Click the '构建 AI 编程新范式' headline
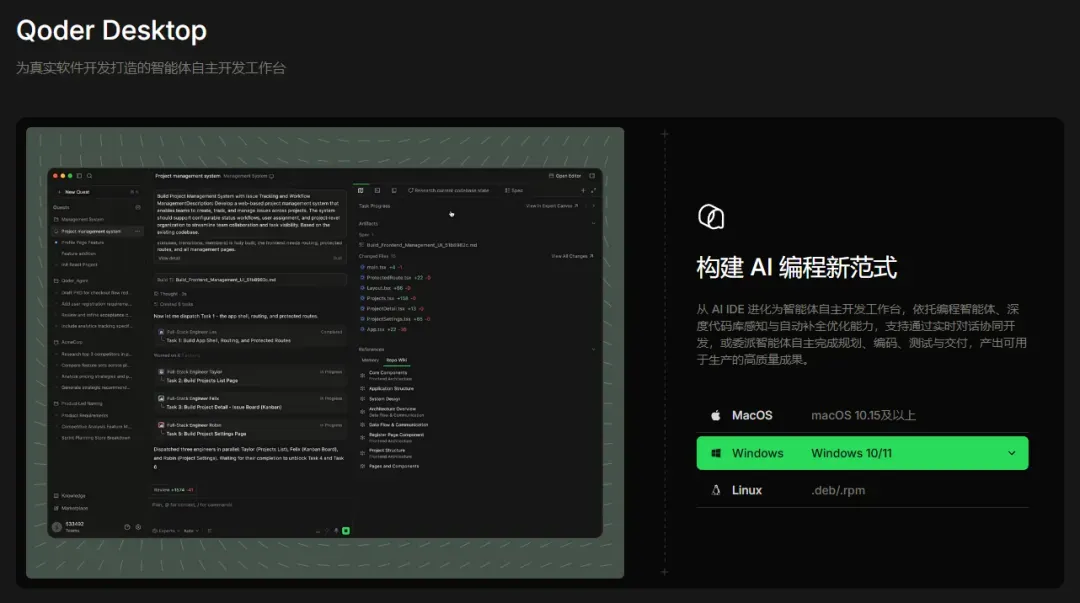 point(796,267)
